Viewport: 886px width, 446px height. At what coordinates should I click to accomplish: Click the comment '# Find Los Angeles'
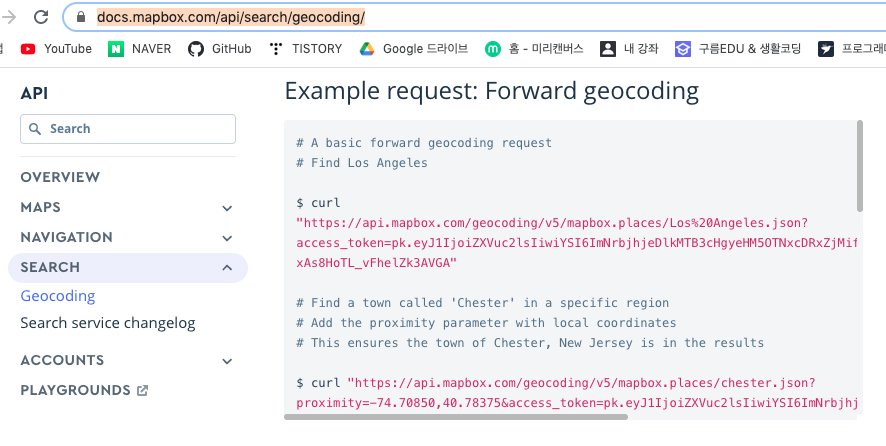(362, 163)
